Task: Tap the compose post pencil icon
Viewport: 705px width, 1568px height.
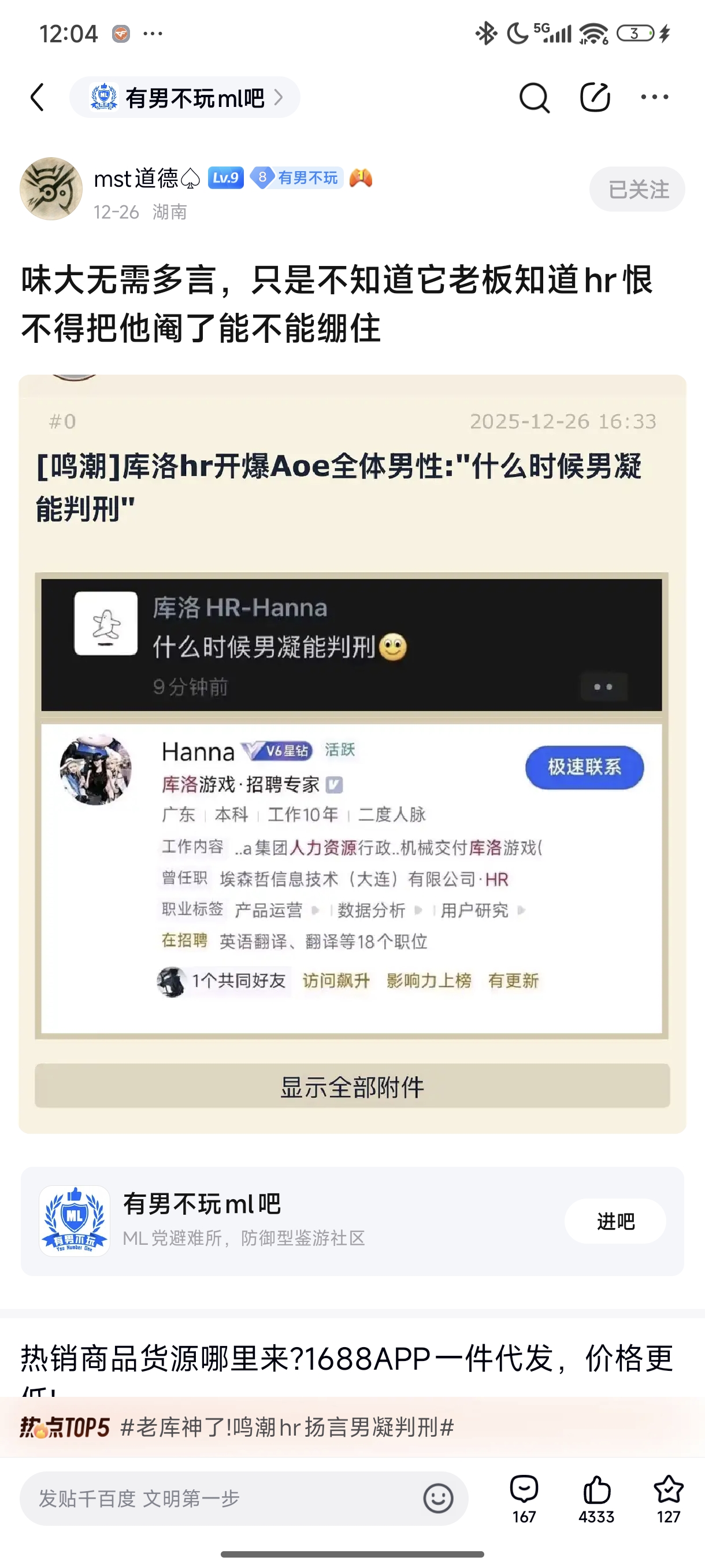Action: (x=595, y=97)
